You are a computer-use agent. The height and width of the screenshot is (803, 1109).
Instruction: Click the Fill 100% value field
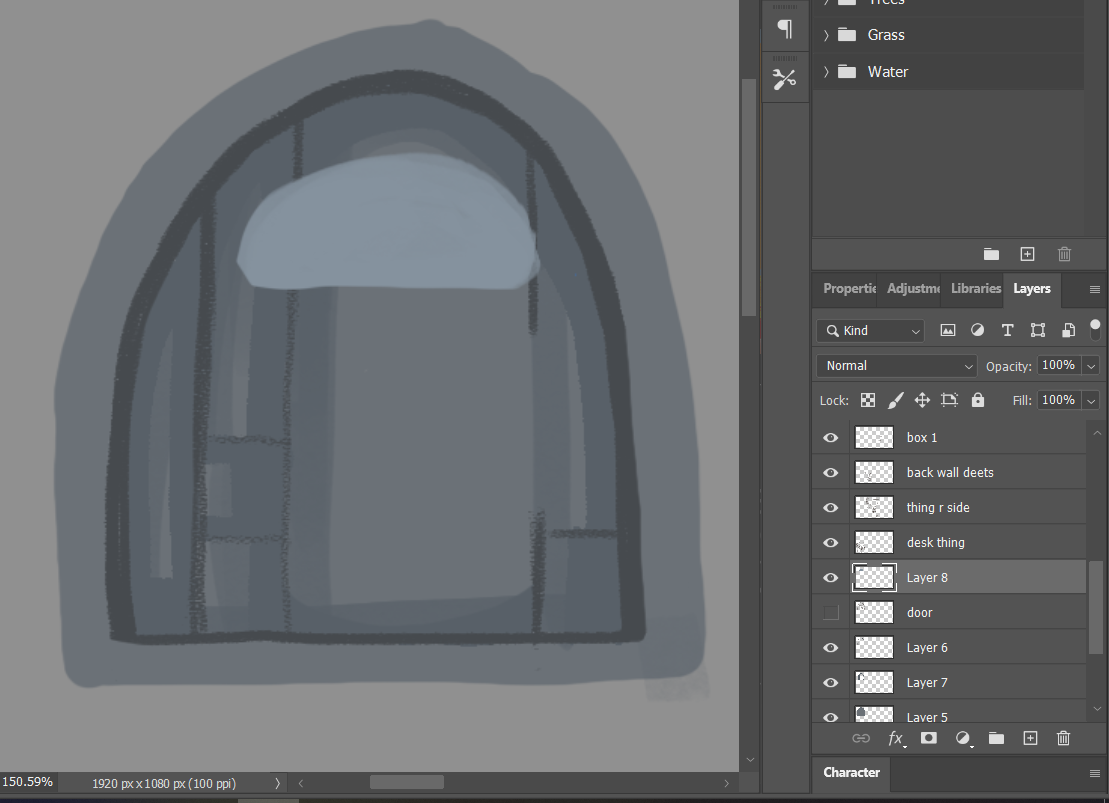point(1059,400)
